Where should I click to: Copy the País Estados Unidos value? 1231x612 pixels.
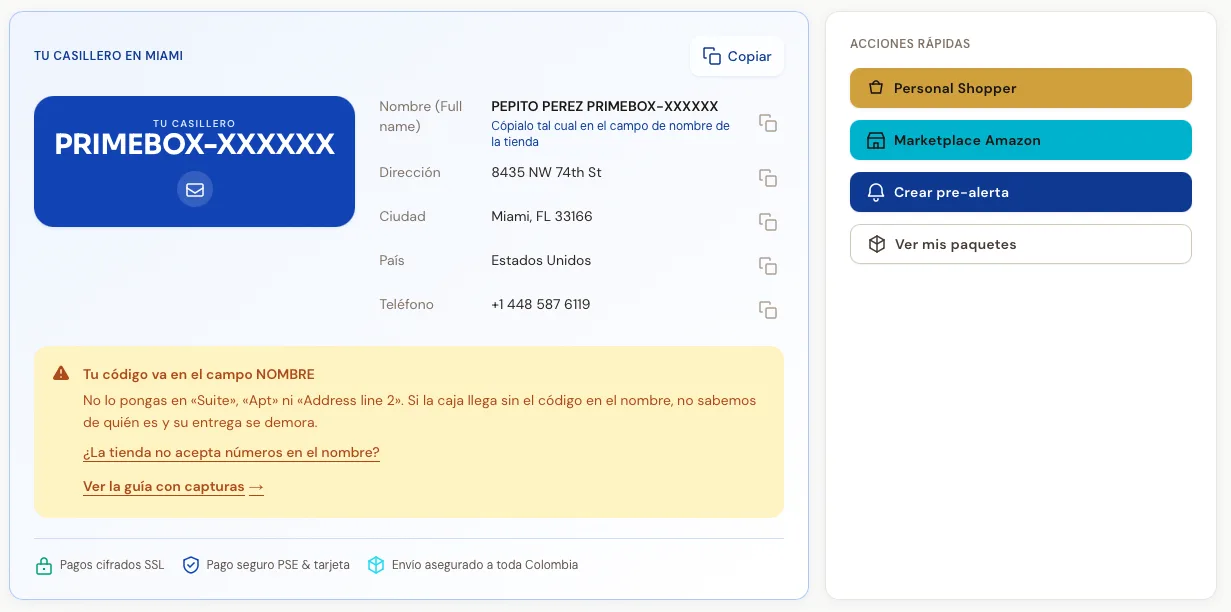tap(768, 266)
